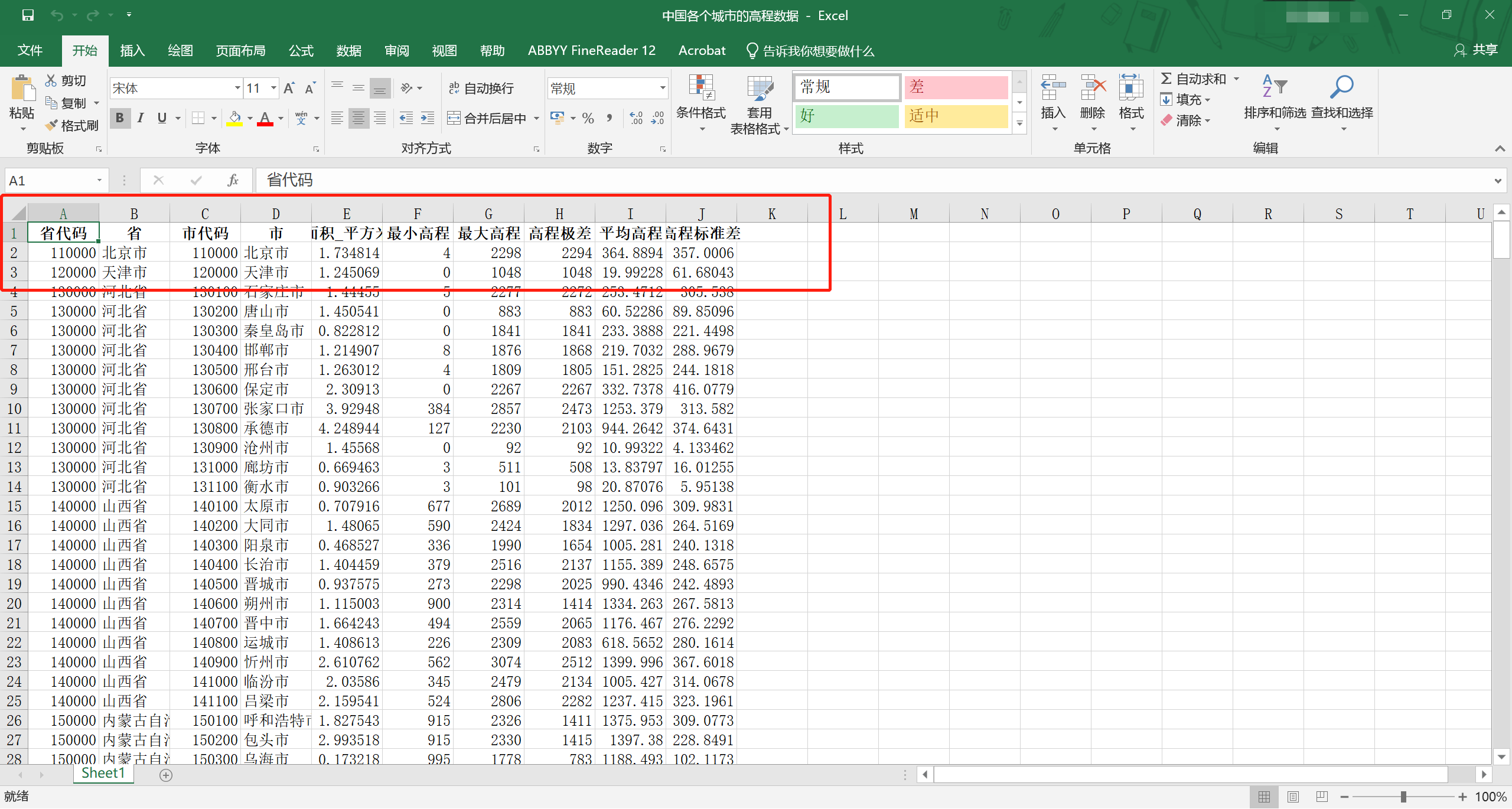1512x809 pixels.
Task: Open Find and Select magnifier icon
Action: pos(1341,87)
